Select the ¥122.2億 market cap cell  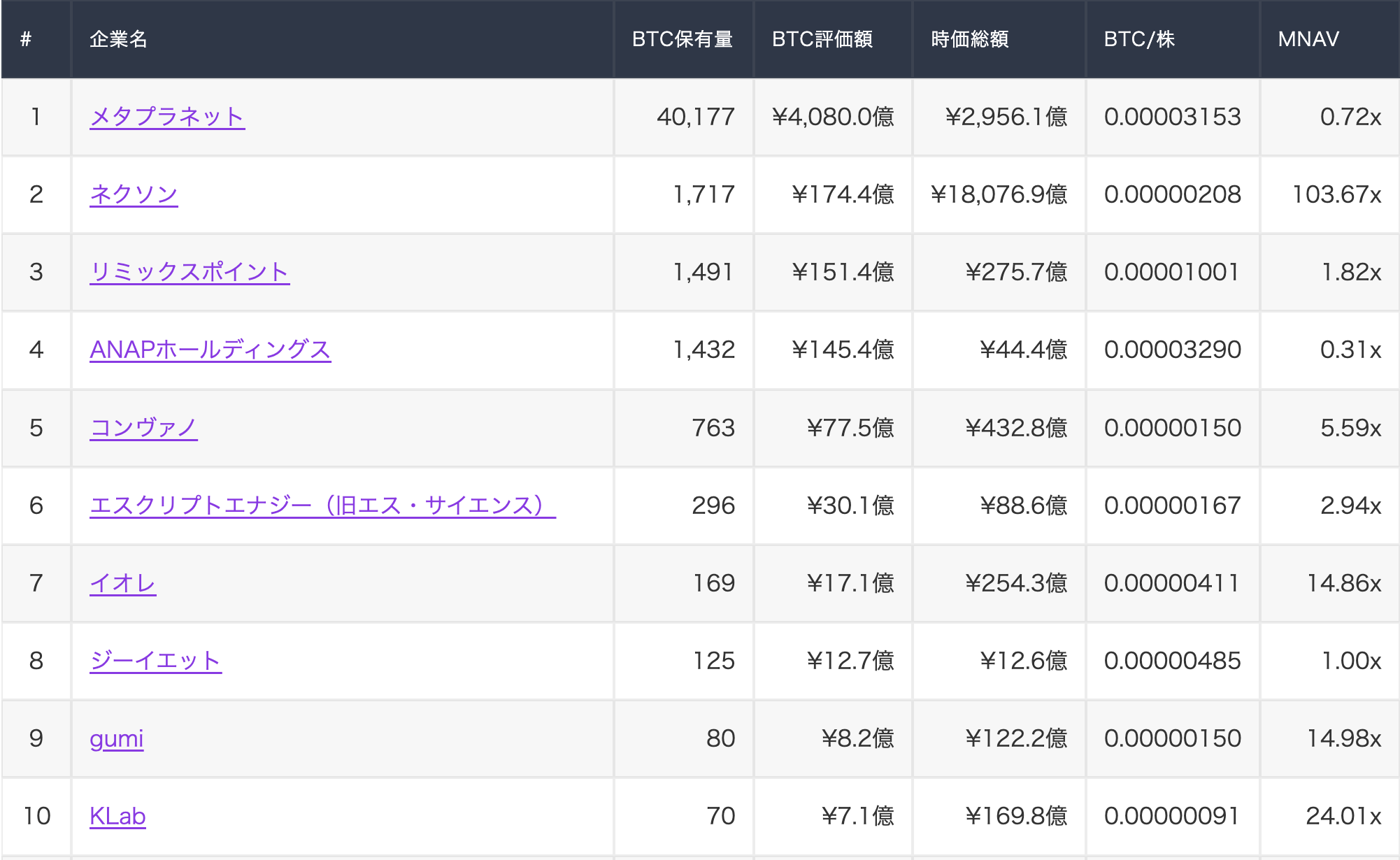[x=999, y=738]
